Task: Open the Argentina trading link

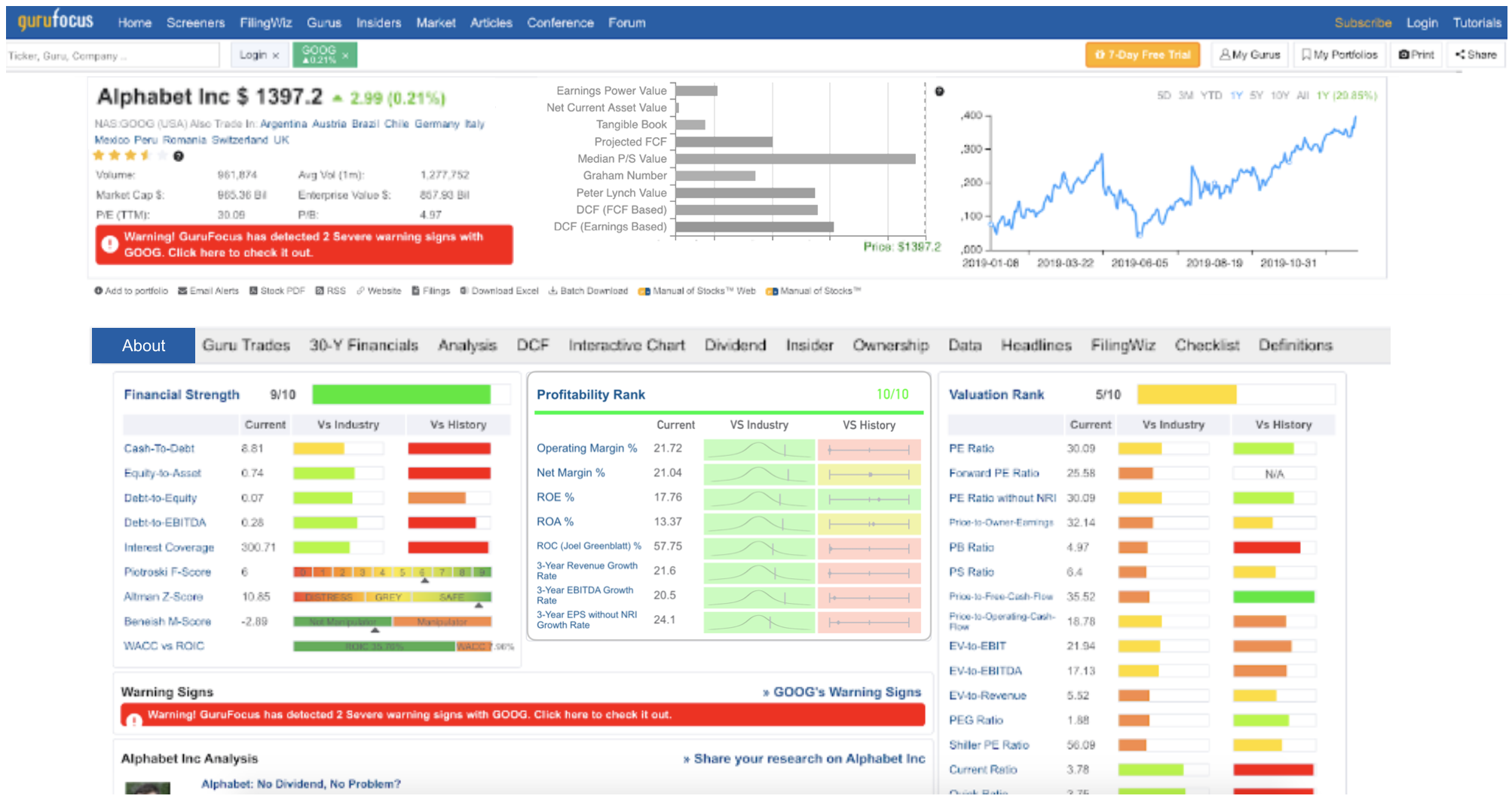Action: click(283, 124)
